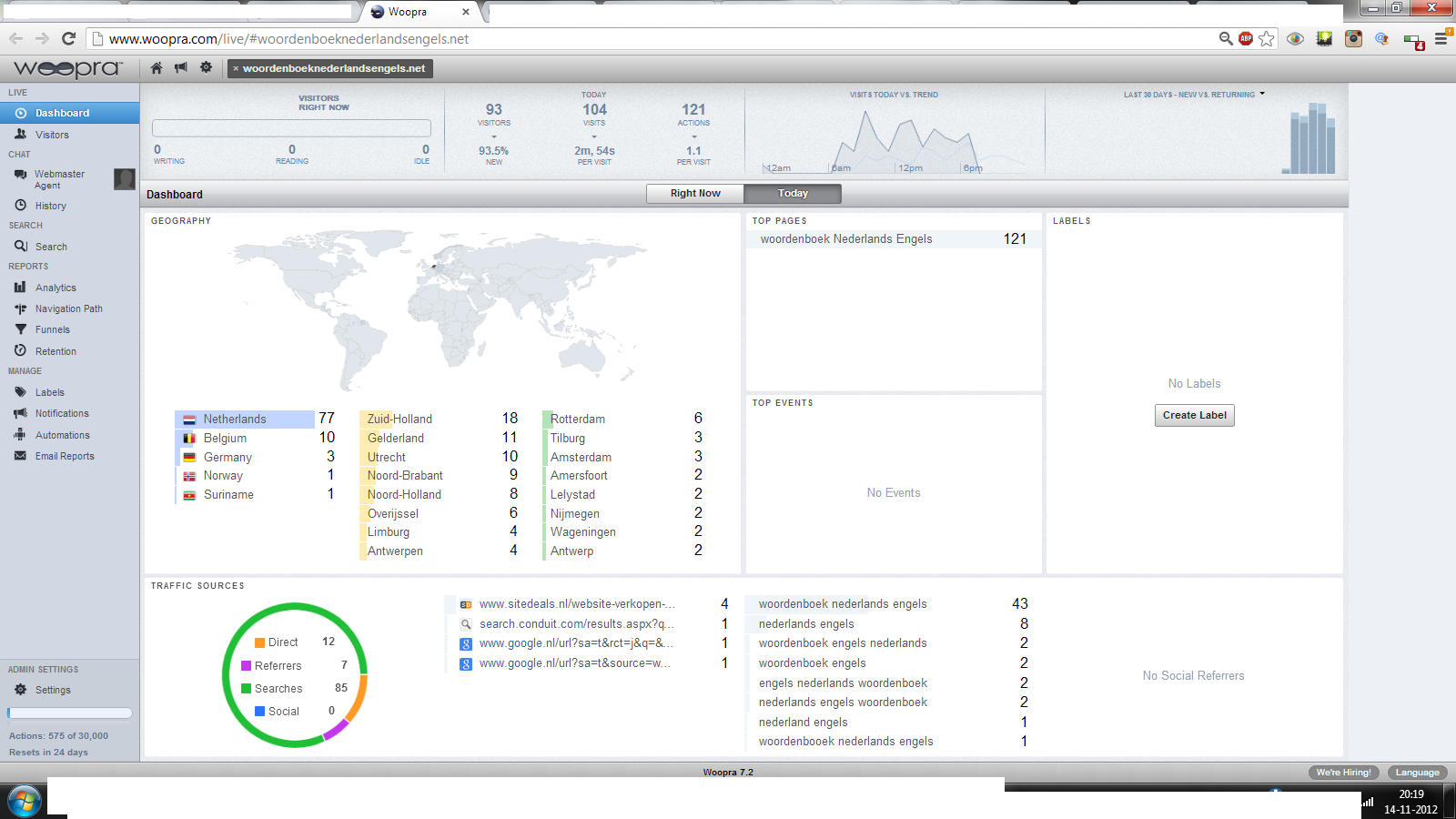Open the Chrome menu icon
Screen dimensions: 1456x819
(x=1441, y=38)
